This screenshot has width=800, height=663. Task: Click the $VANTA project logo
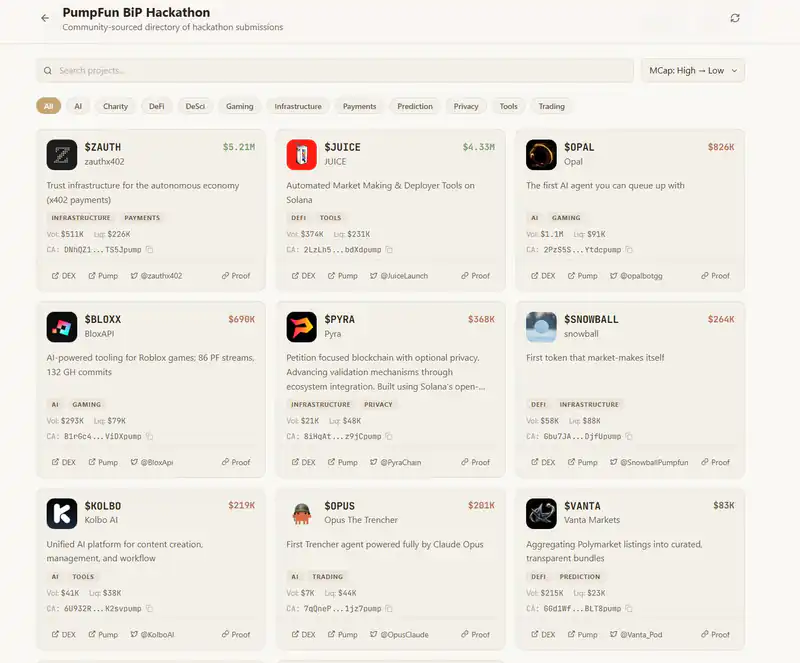(541, 513)
